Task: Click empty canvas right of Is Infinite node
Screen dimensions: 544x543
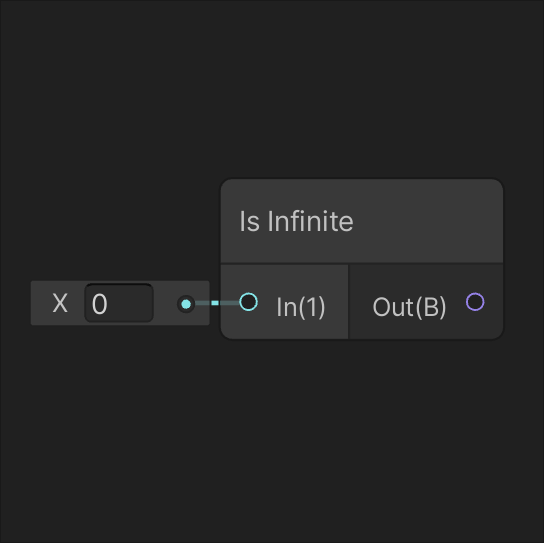Action: [x=524, y=258]
